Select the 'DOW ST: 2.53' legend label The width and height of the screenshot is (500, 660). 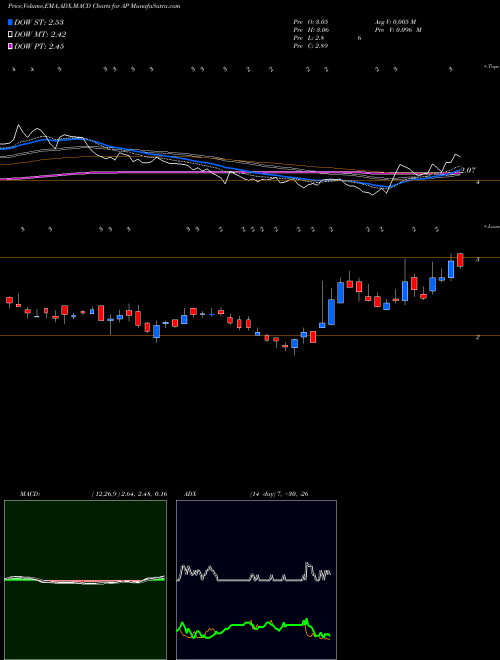click(x=39, y=22)
